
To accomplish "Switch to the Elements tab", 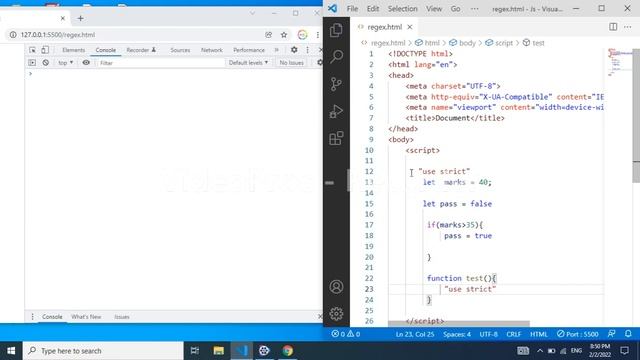I will tap(74, 50).
